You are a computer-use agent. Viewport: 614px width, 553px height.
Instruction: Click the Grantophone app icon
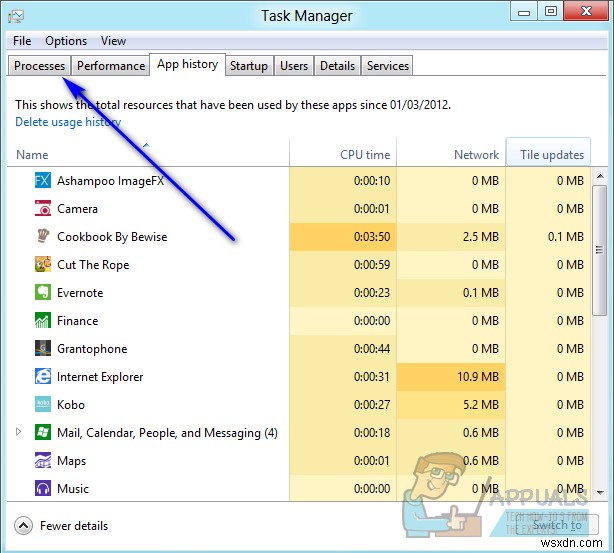[x=43, y=349]
